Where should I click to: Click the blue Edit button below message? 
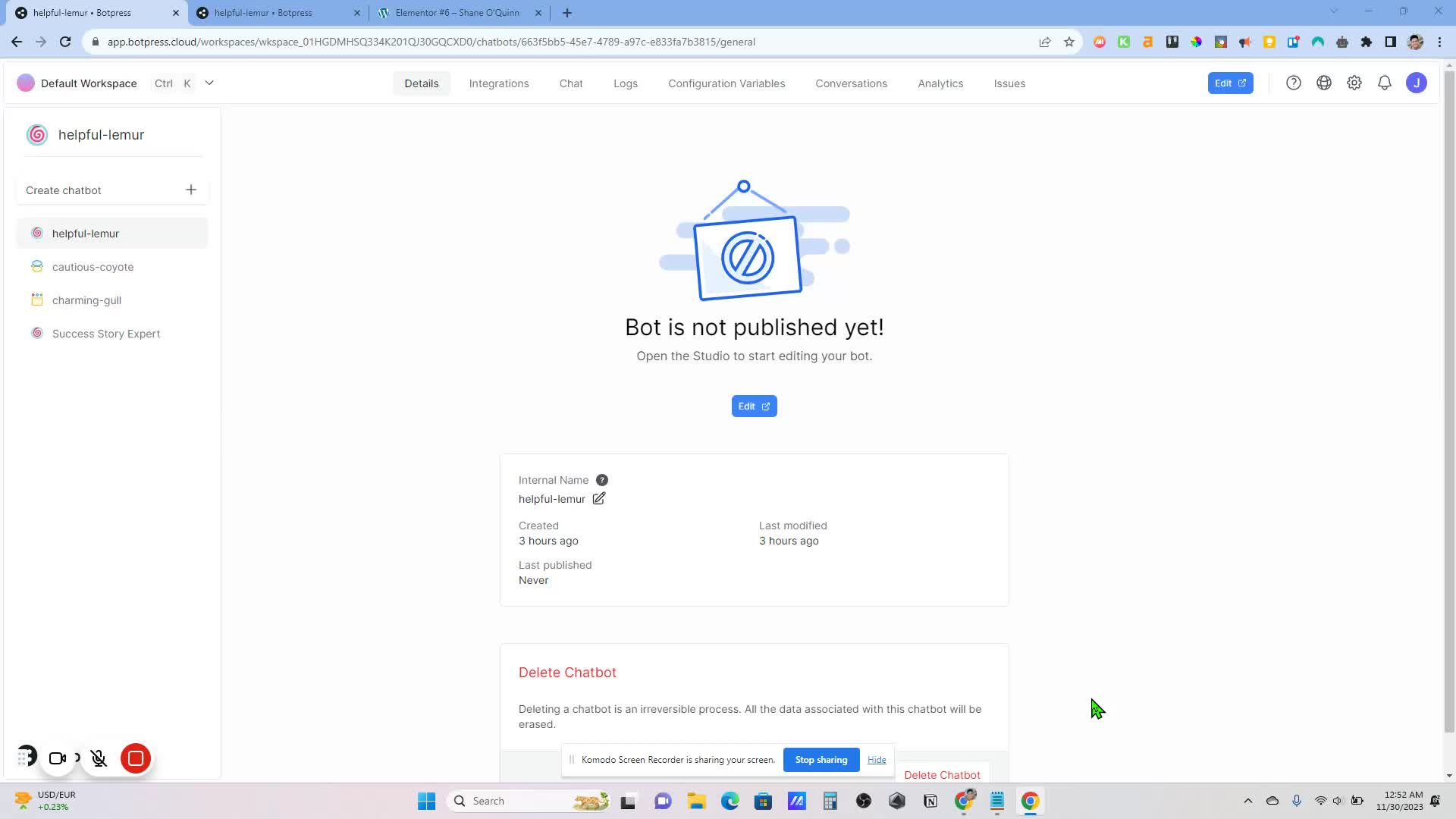[753, 406]
